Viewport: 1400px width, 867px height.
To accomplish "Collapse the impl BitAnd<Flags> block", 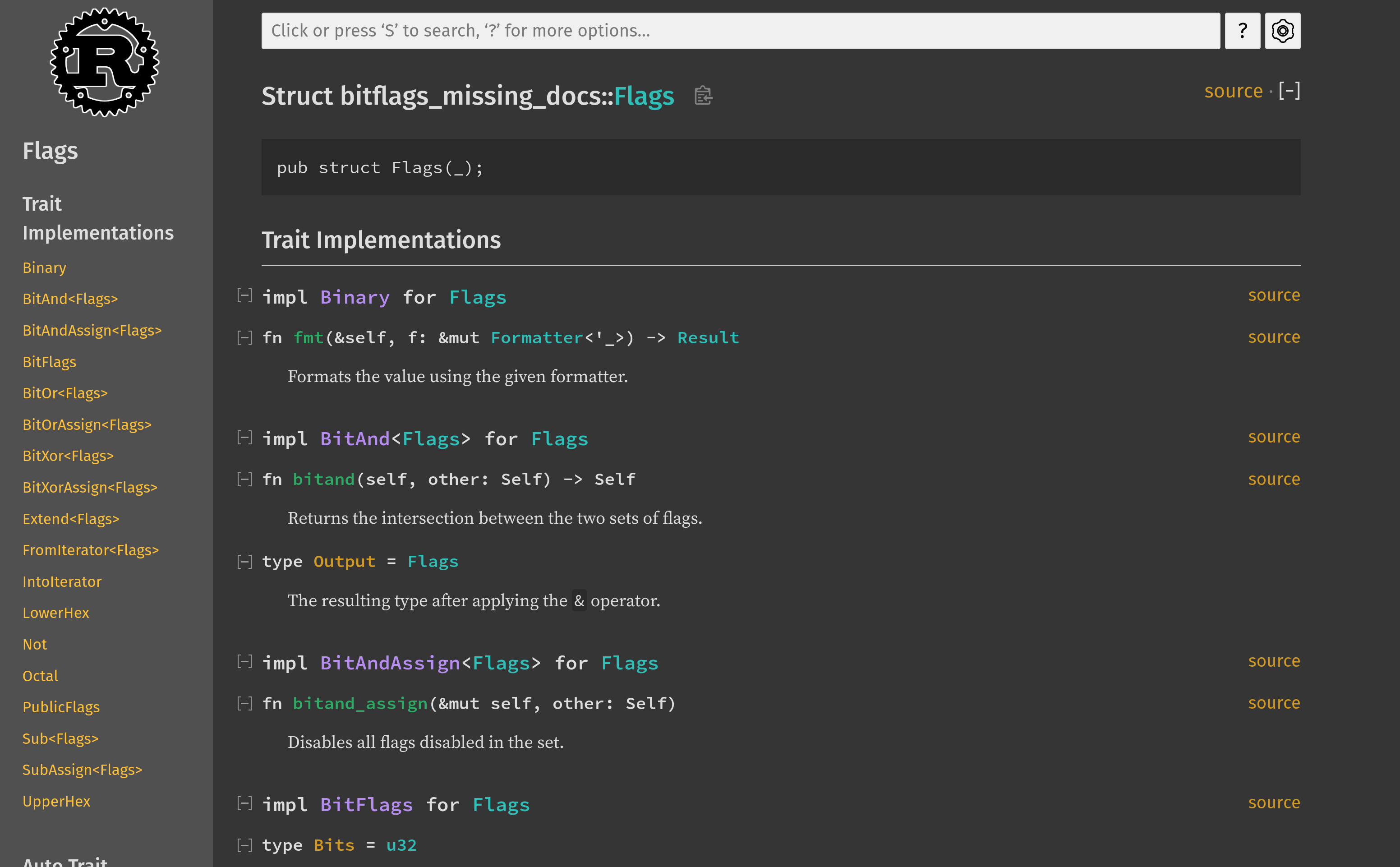I will tap(244, 437).
